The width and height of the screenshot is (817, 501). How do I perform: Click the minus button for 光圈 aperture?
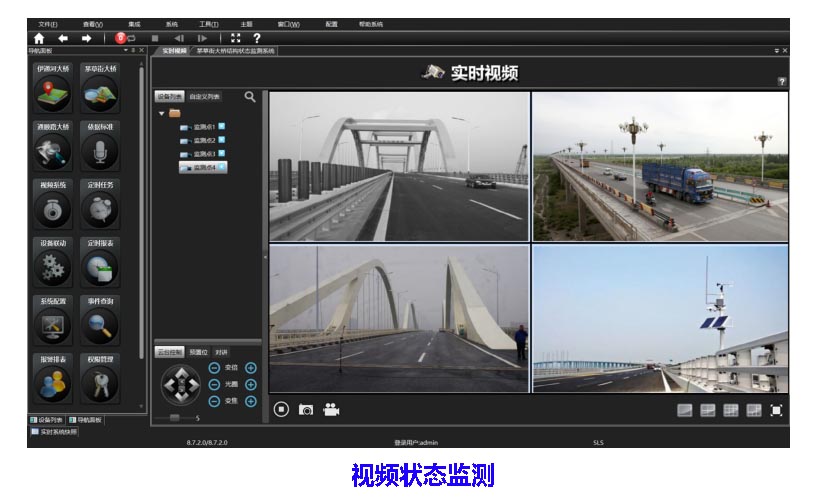click(x=214, y=384)
